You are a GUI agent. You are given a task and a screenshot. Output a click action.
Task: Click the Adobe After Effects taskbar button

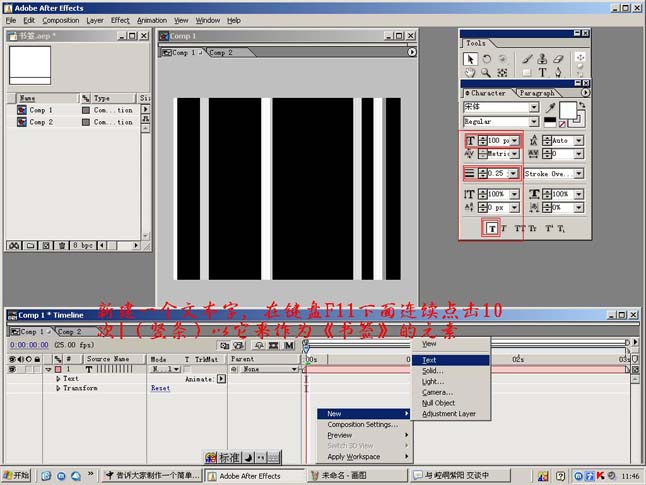254,476
